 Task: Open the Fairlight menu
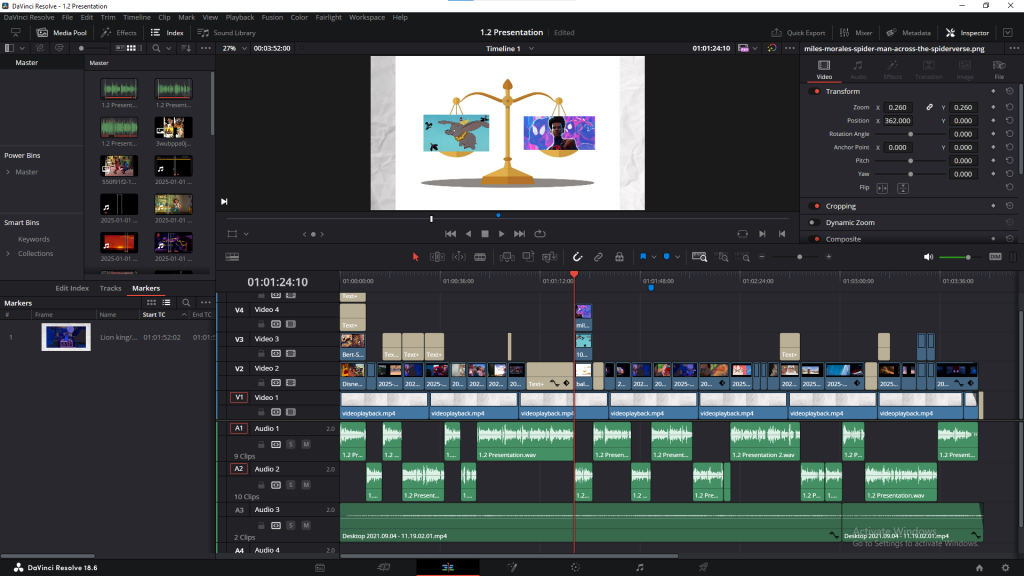tap(328, 18)
